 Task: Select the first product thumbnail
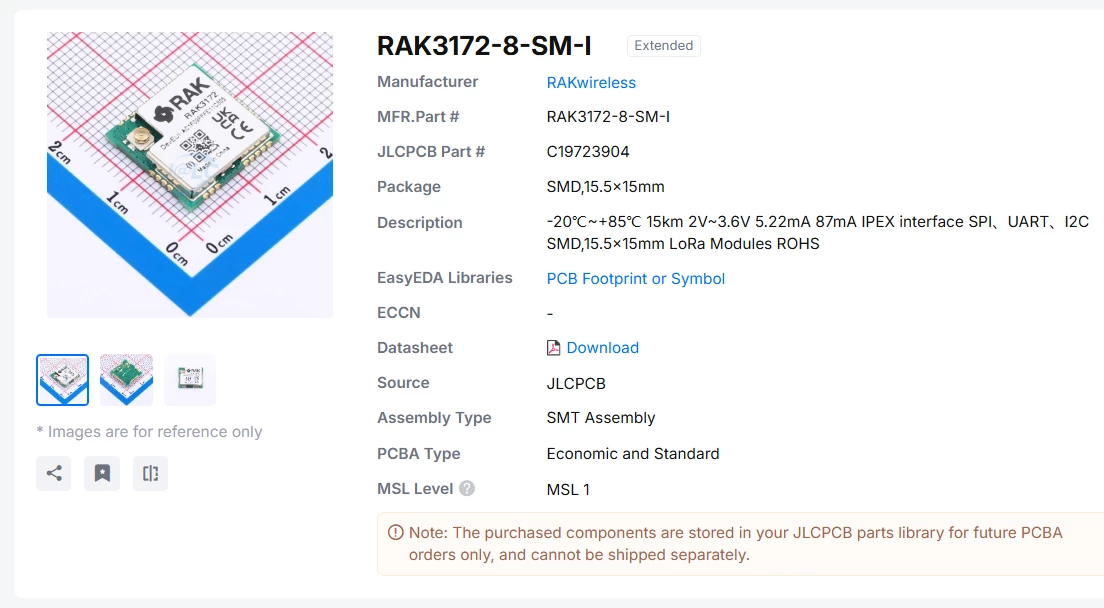click(x=63, y=380)
